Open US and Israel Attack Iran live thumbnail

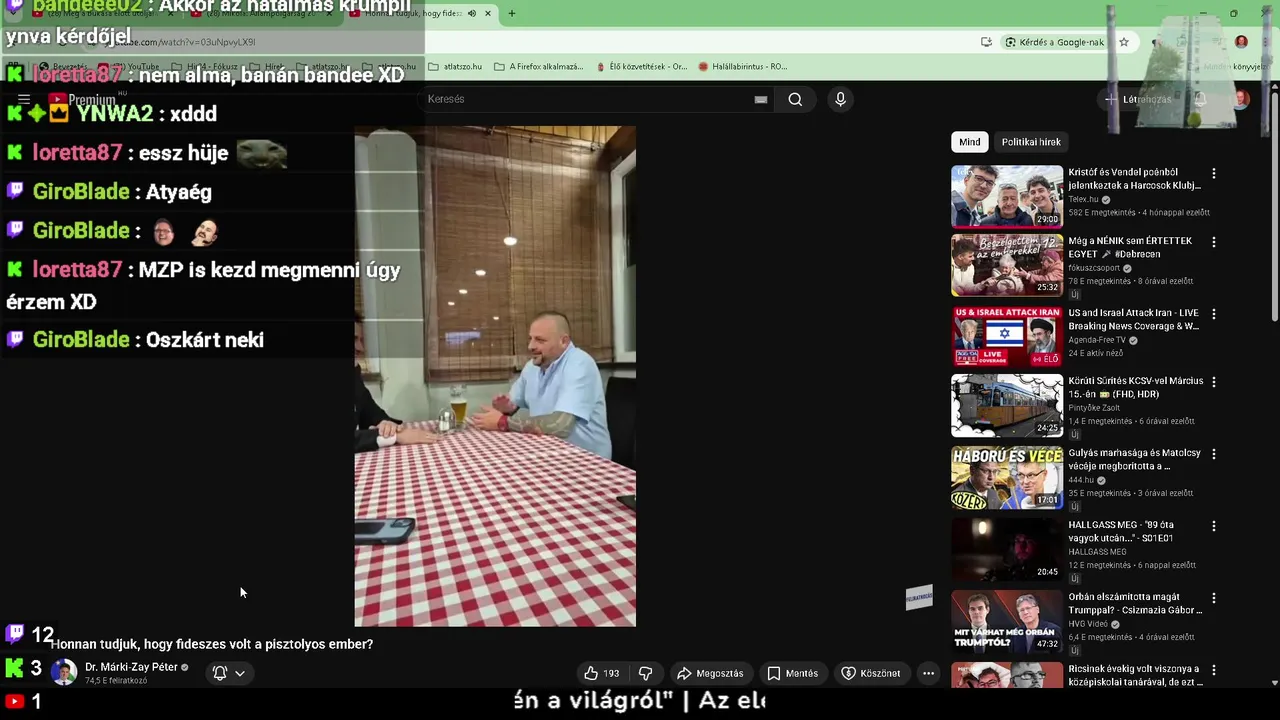(1007, 336)
